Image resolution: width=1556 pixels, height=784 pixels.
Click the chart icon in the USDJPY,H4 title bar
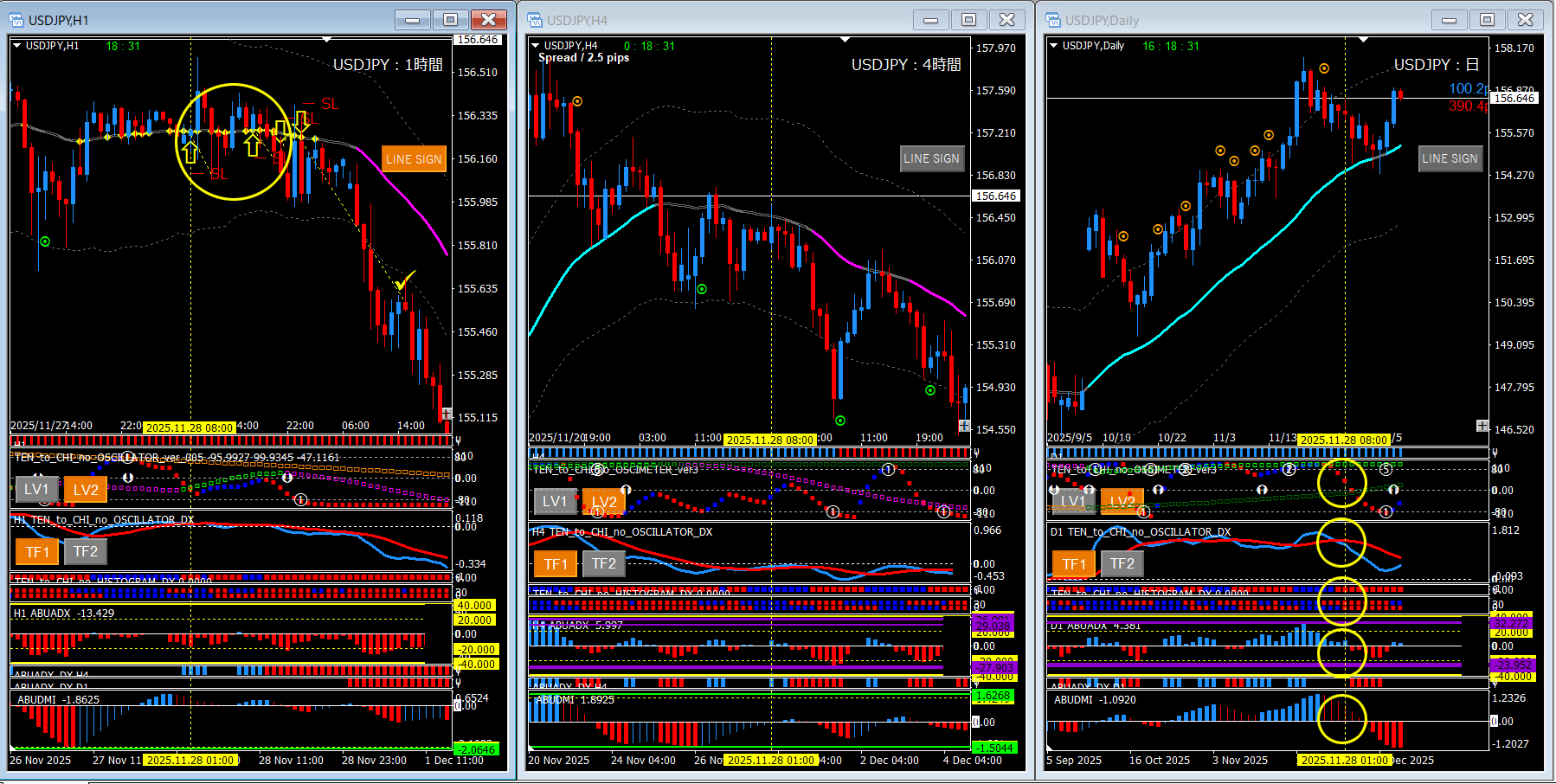(535, 20)
